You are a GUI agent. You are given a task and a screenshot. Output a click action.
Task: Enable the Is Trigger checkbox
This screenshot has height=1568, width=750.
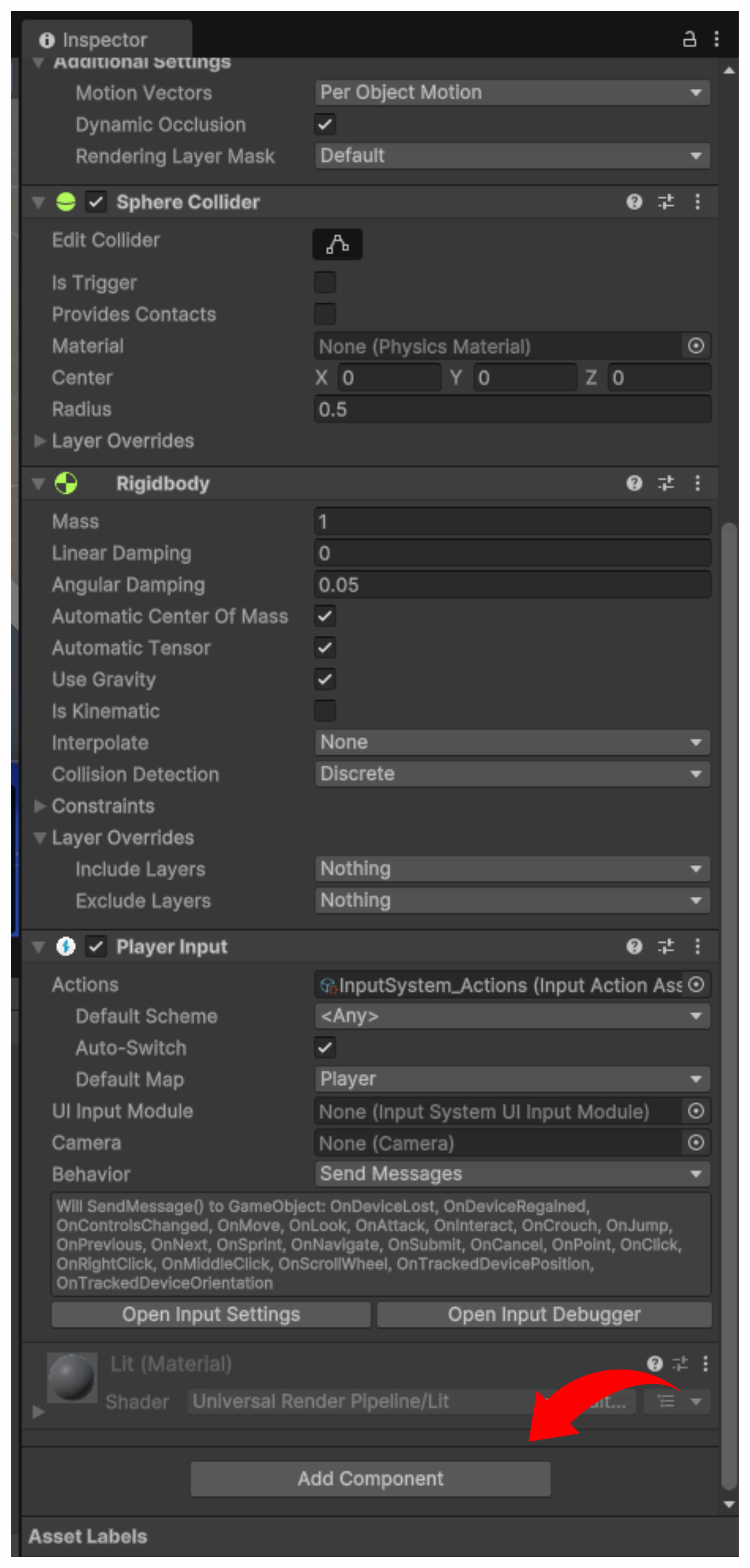[x=324, y=282]
